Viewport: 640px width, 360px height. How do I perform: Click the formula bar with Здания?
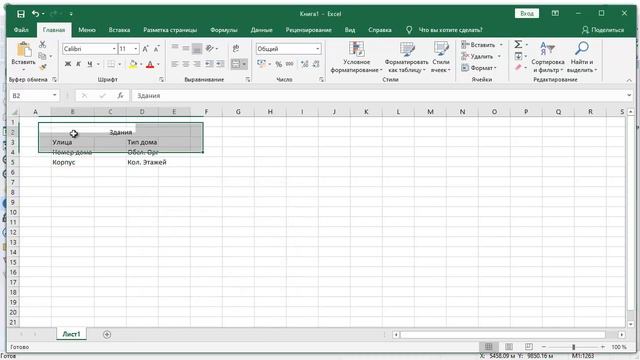tap(380, 96)
